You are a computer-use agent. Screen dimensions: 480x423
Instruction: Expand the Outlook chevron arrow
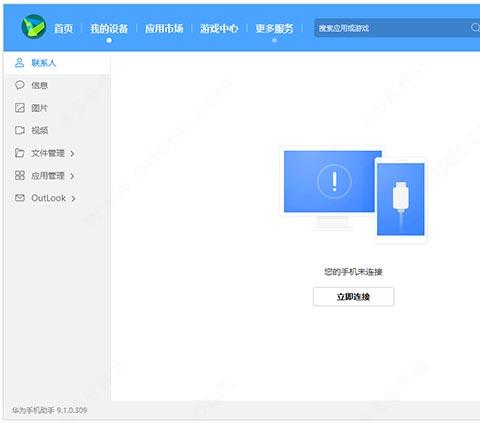point(73,199)
